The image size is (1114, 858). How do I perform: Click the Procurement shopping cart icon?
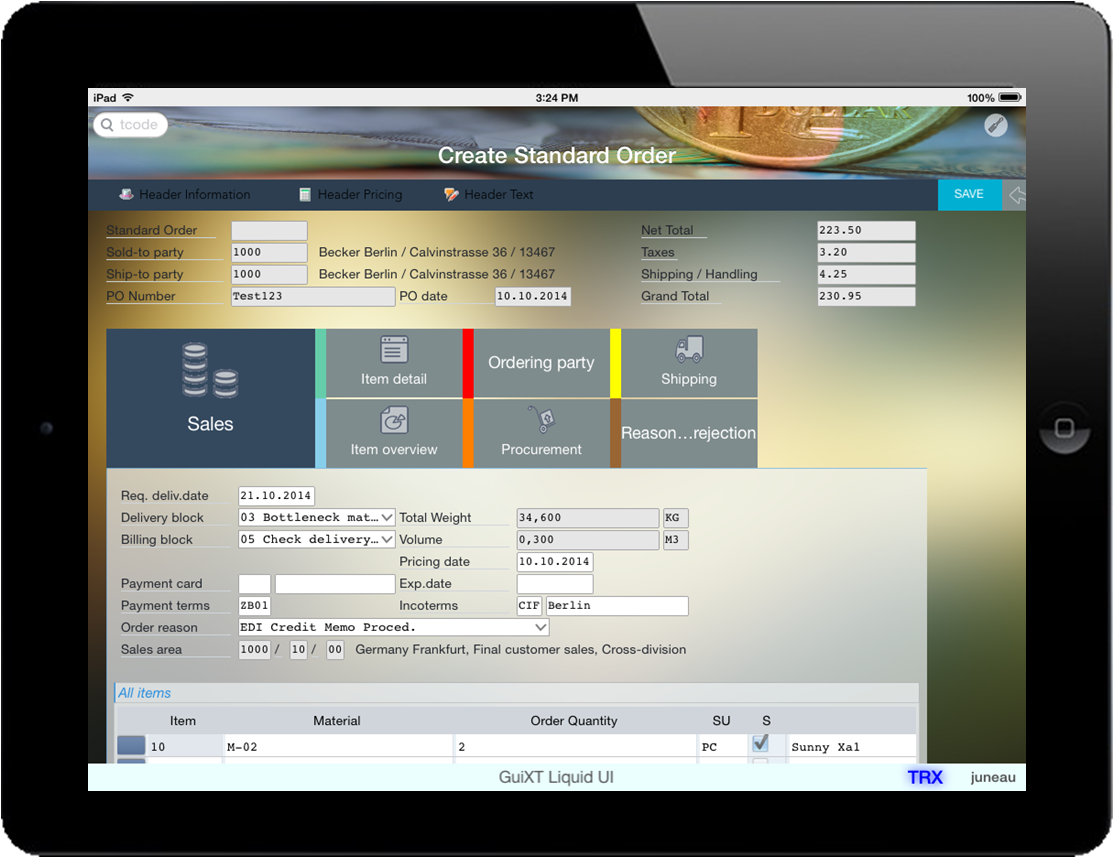541,421
